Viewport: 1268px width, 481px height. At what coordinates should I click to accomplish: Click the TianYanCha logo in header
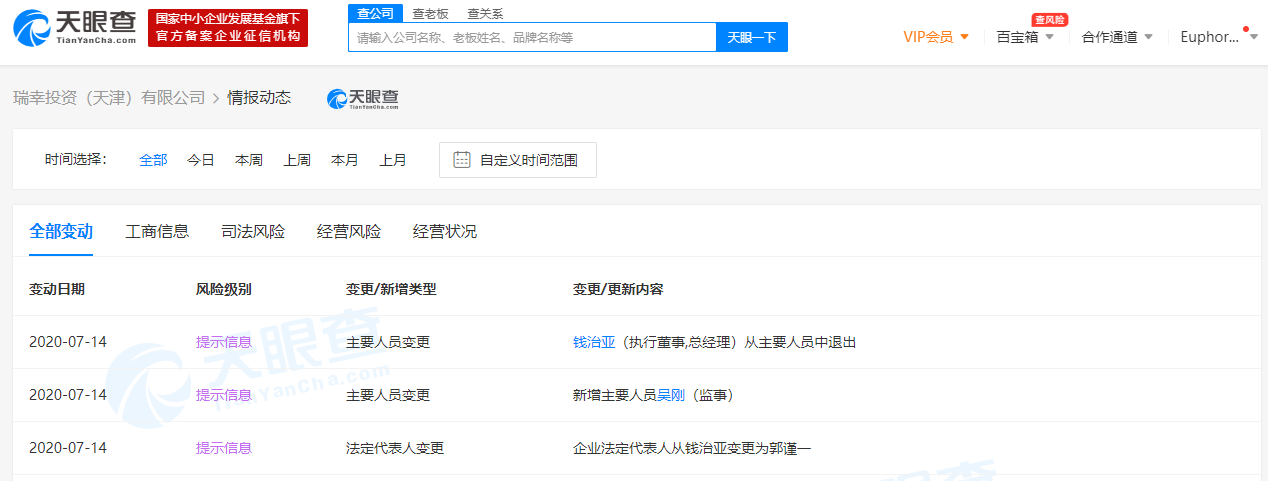[x=75, y=29]
